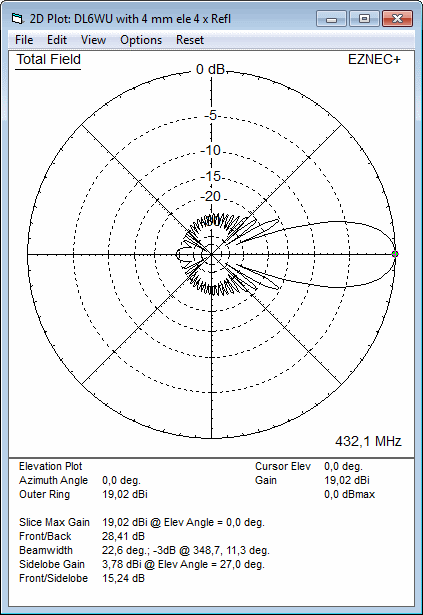Click the Sidelobe Gain 3,78 dBi value
Image resolution: width=423 pixels, height=615 pixels.
(183, 564)
